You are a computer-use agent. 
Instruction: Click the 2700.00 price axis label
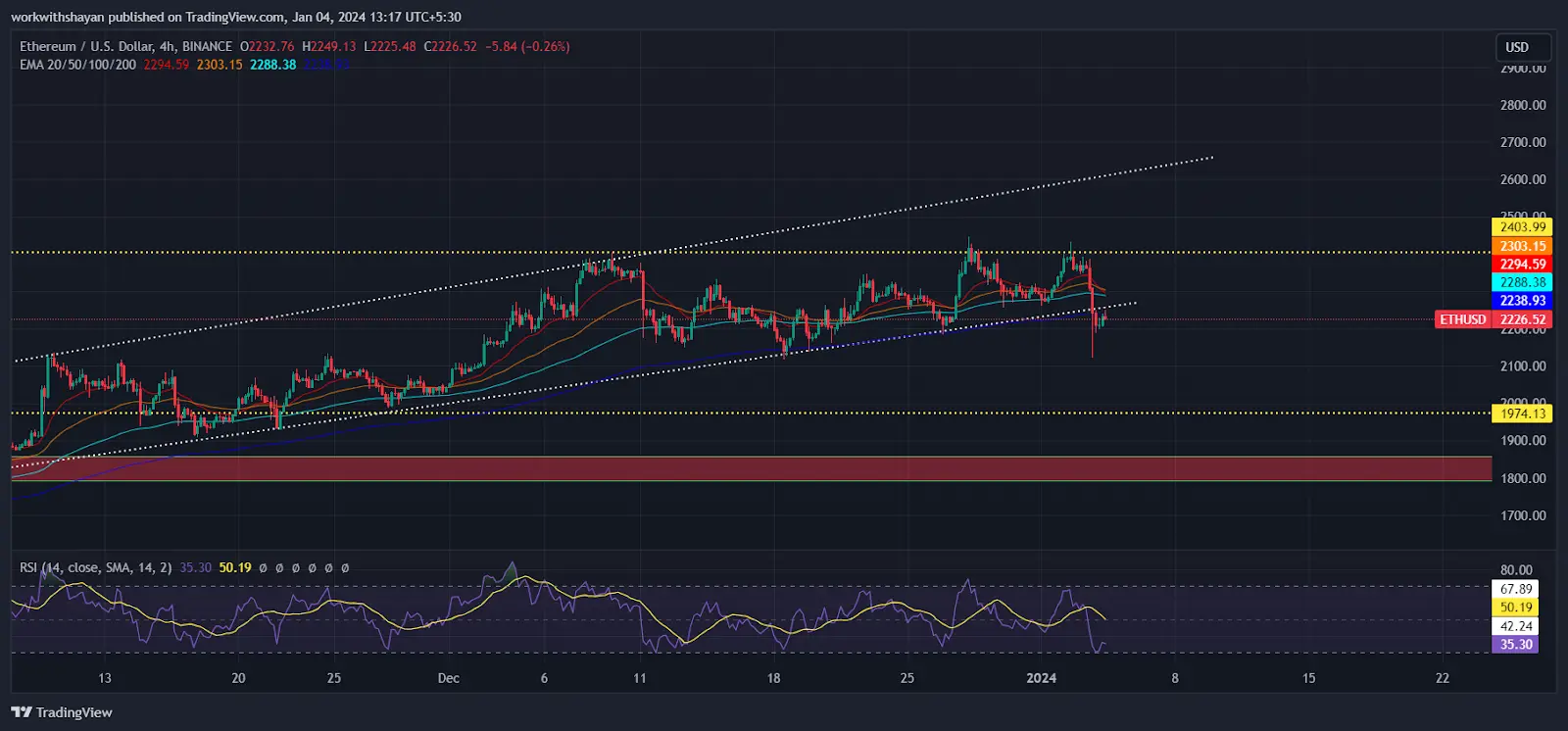tap(1523, 142)
